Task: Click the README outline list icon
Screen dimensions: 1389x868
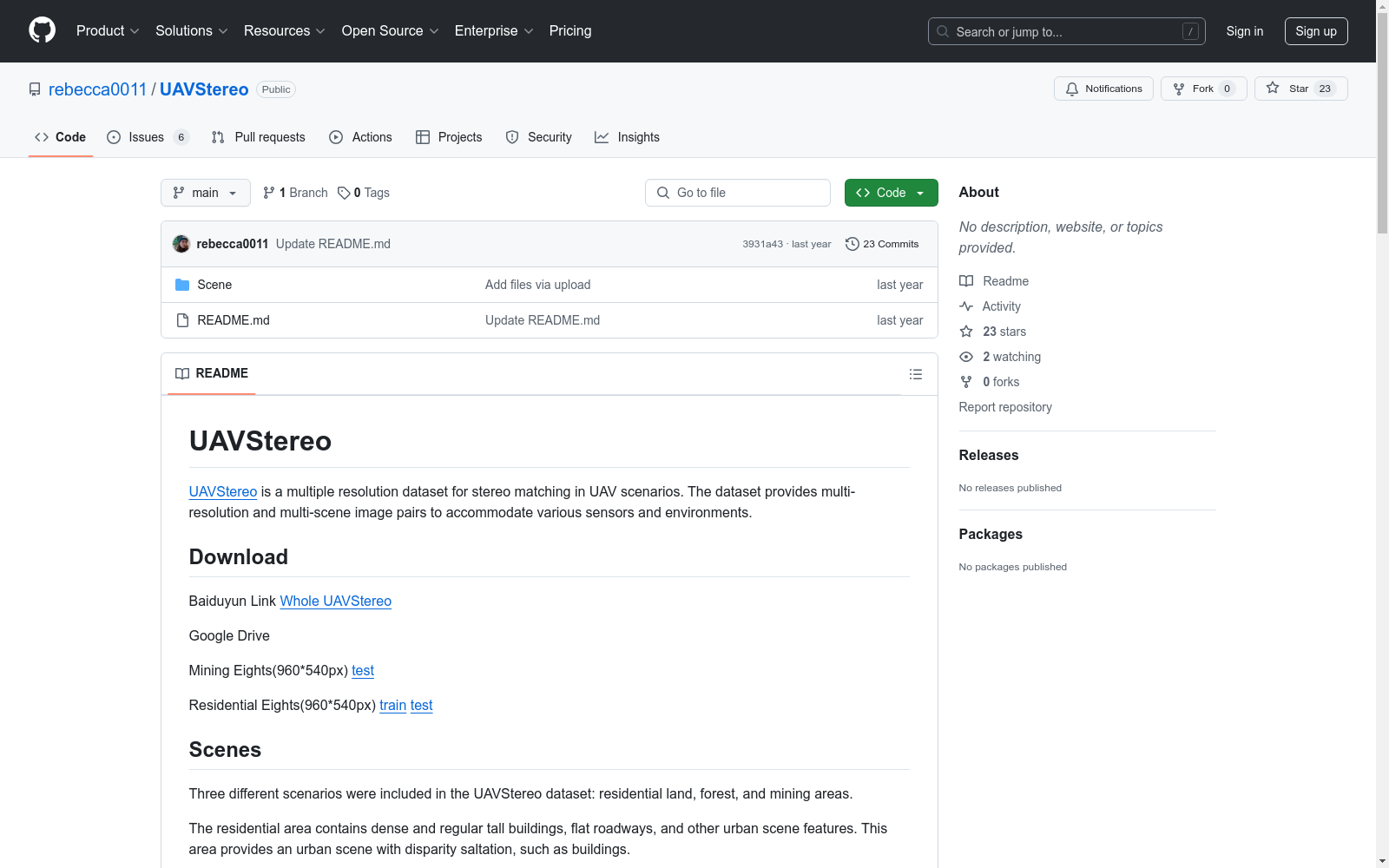Action: tap(915, 374)
